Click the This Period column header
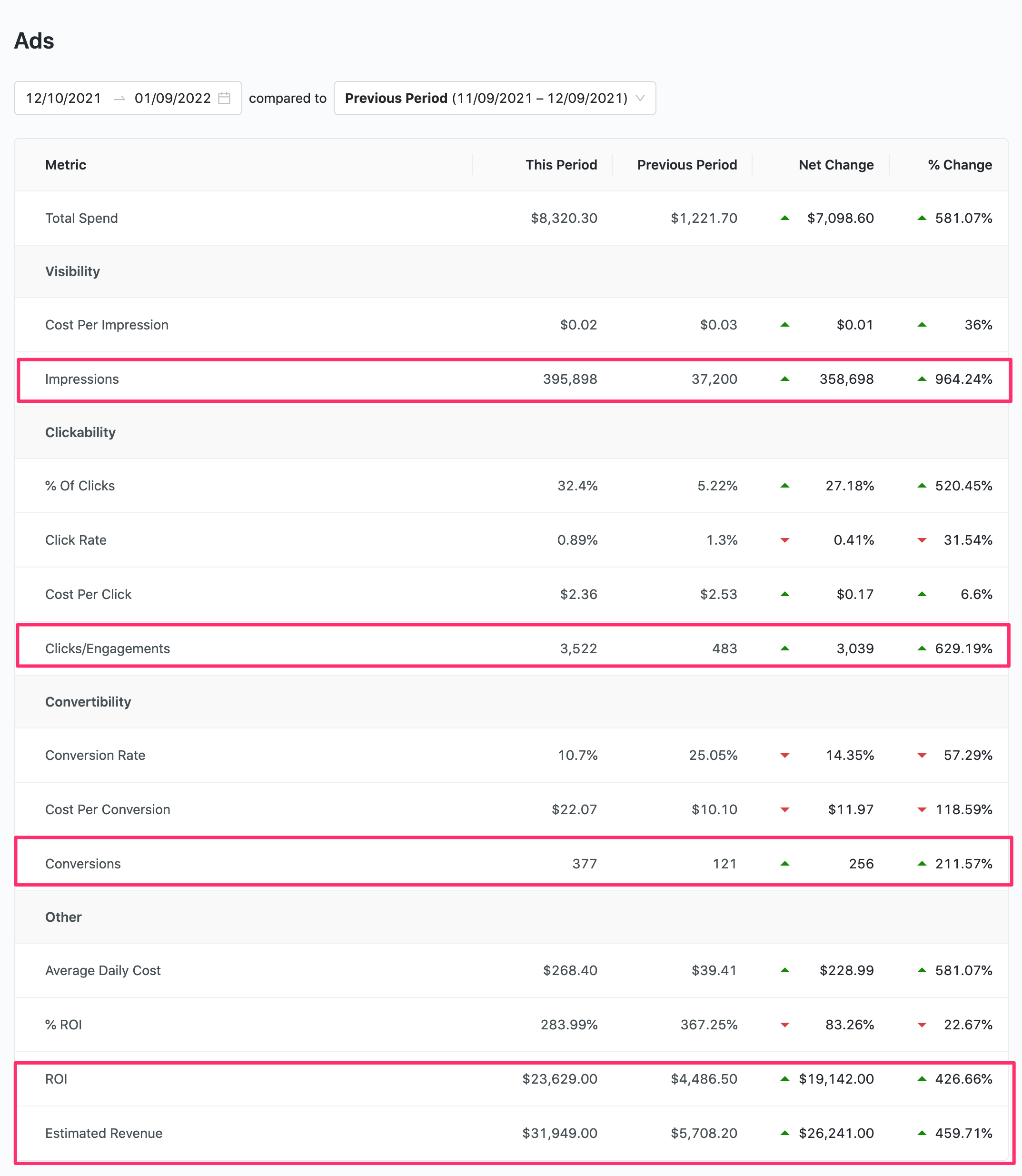 (x=561, y=165)
